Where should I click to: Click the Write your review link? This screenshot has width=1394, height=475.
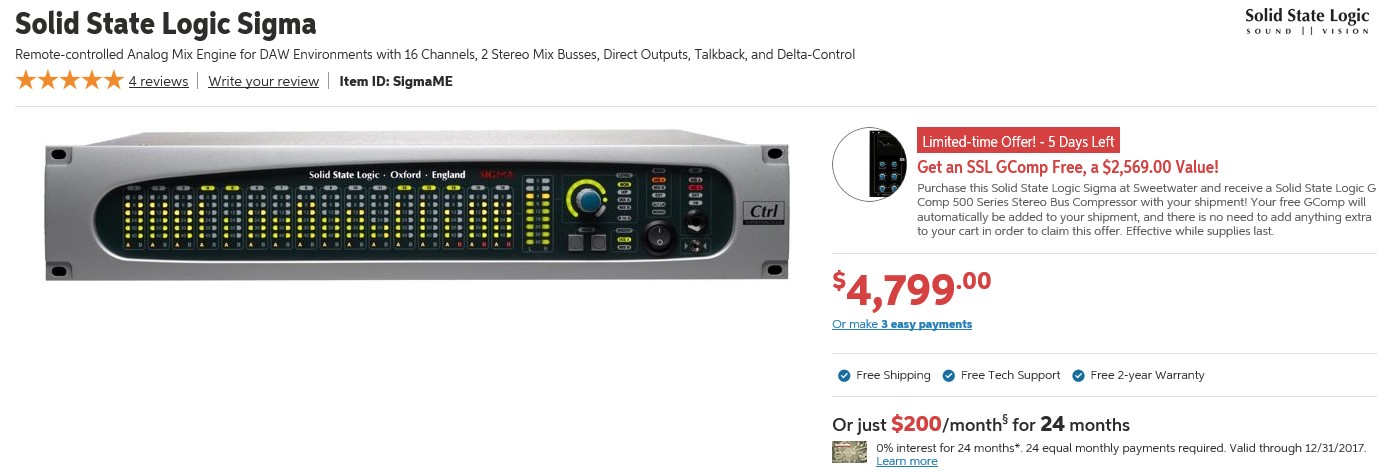(x=263, y=82)
